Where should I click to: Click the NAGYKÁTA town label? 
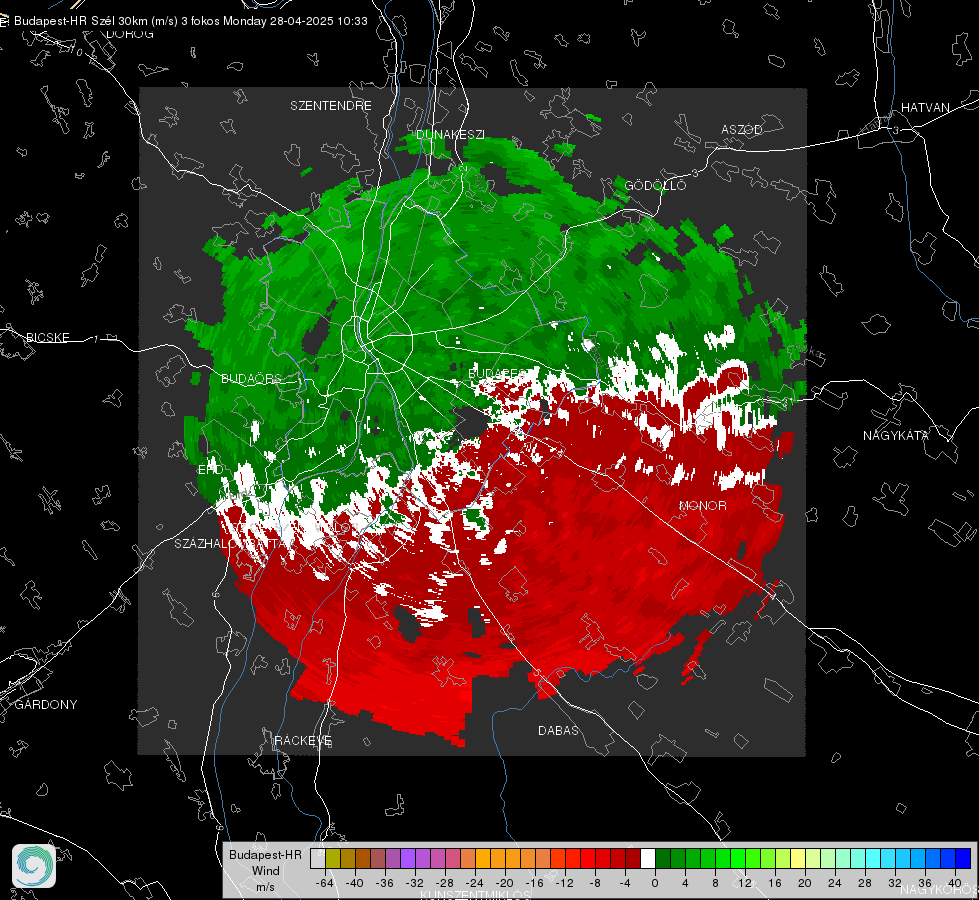click(x=895, y=435)
